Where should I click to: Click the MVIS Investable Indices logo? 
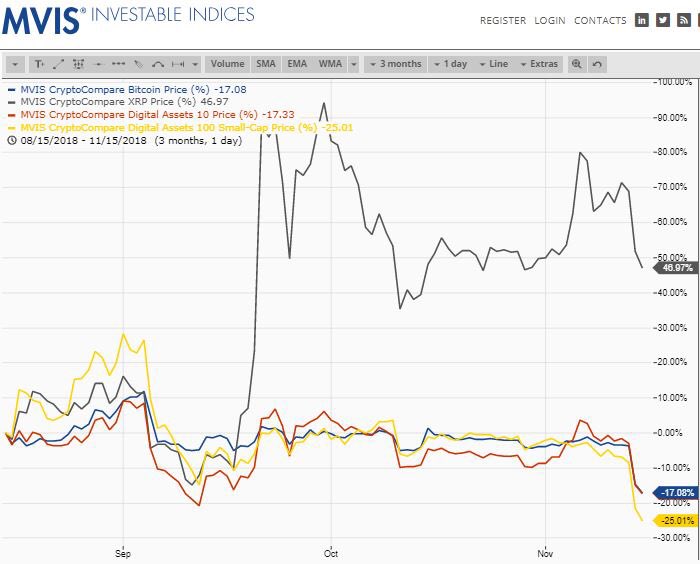tap(128, 20)
